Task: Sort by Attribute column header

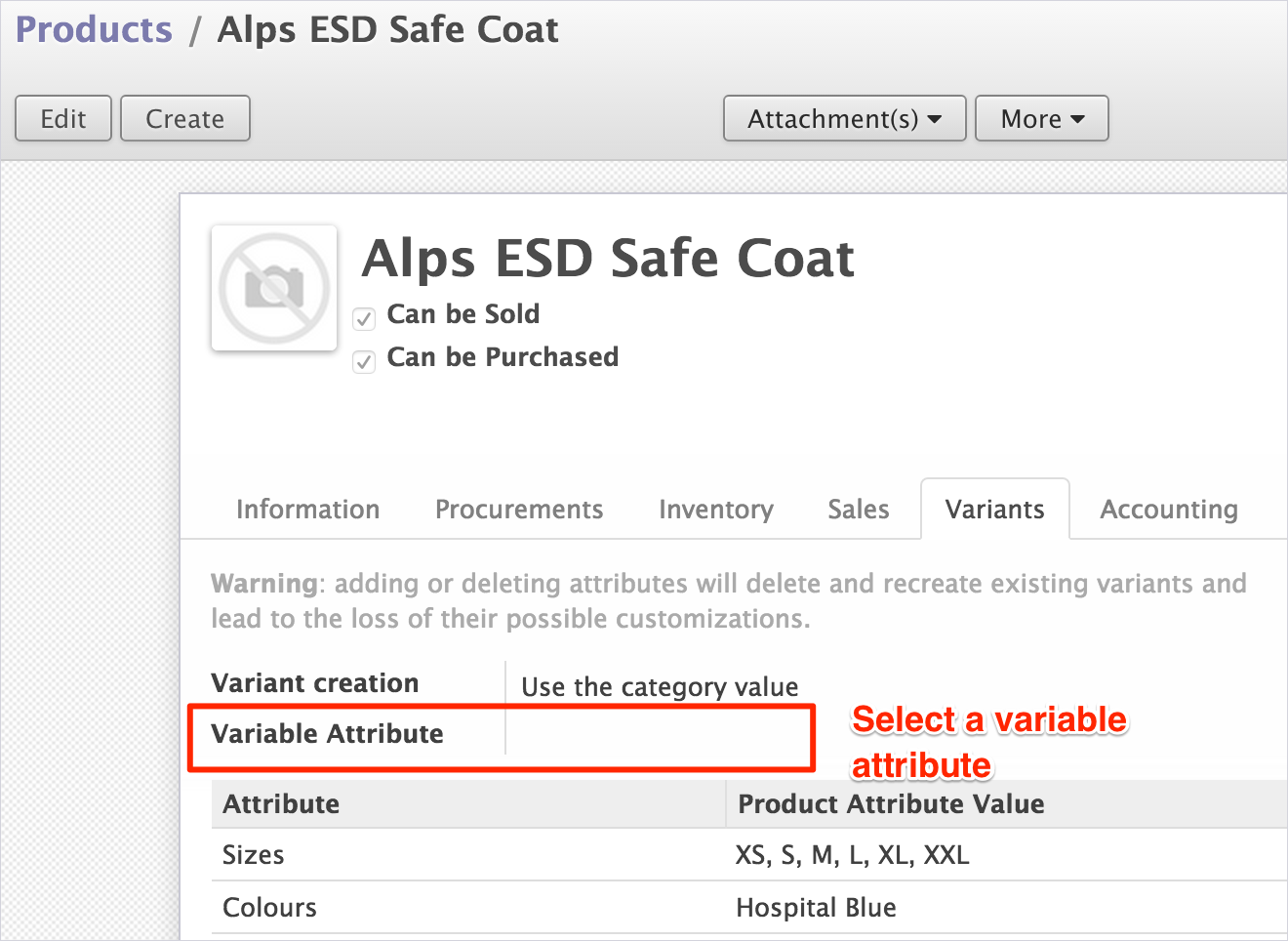Action: [x=281, y=804]
